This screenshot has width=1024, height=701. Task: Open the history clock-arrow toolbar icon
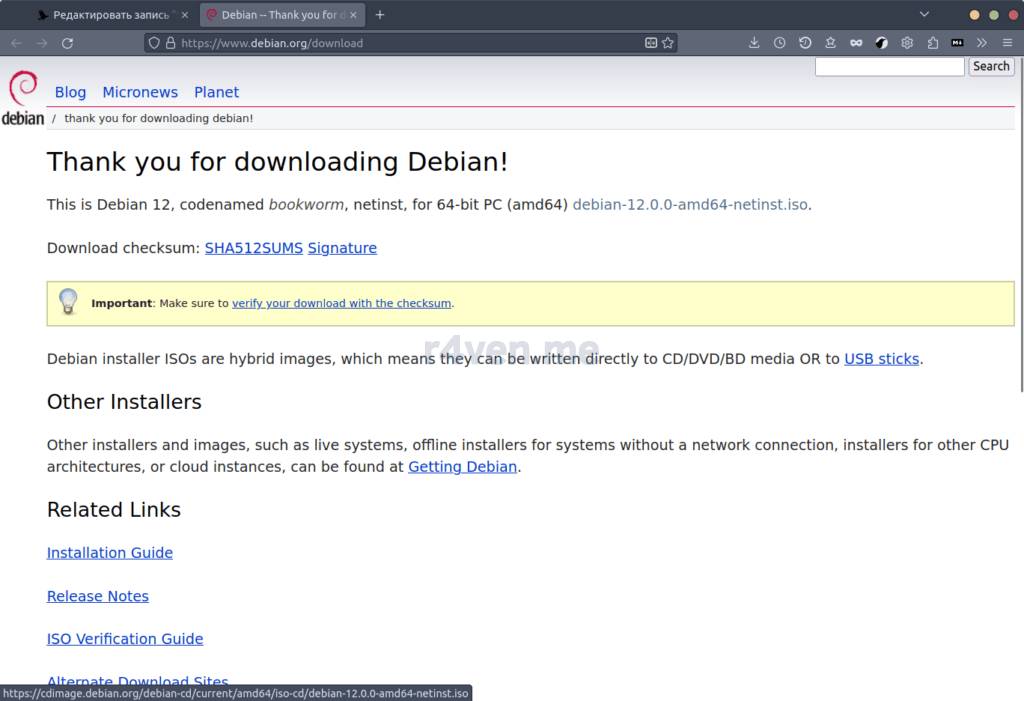805,43
